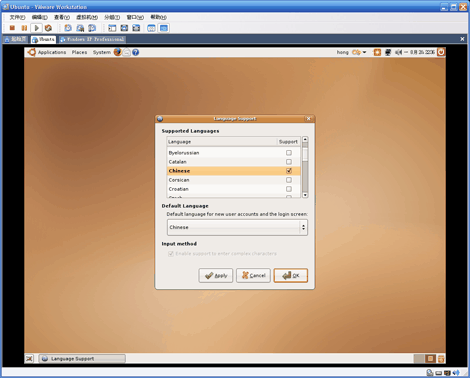The height and width of the screenshot is (378, 470).
Task: Click the red power button in Ubuntu panel
Action: [x=441, y=52]
